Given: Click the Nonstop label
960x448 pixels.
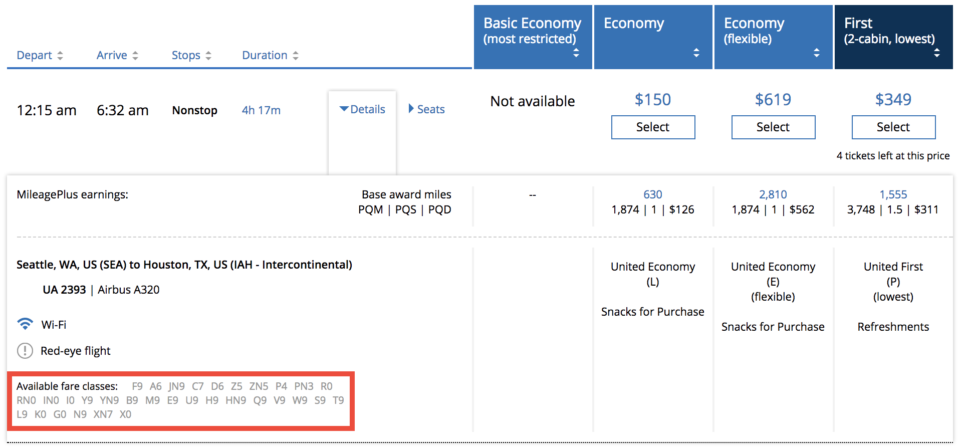Looking at the screenshot, I should 195,111.
